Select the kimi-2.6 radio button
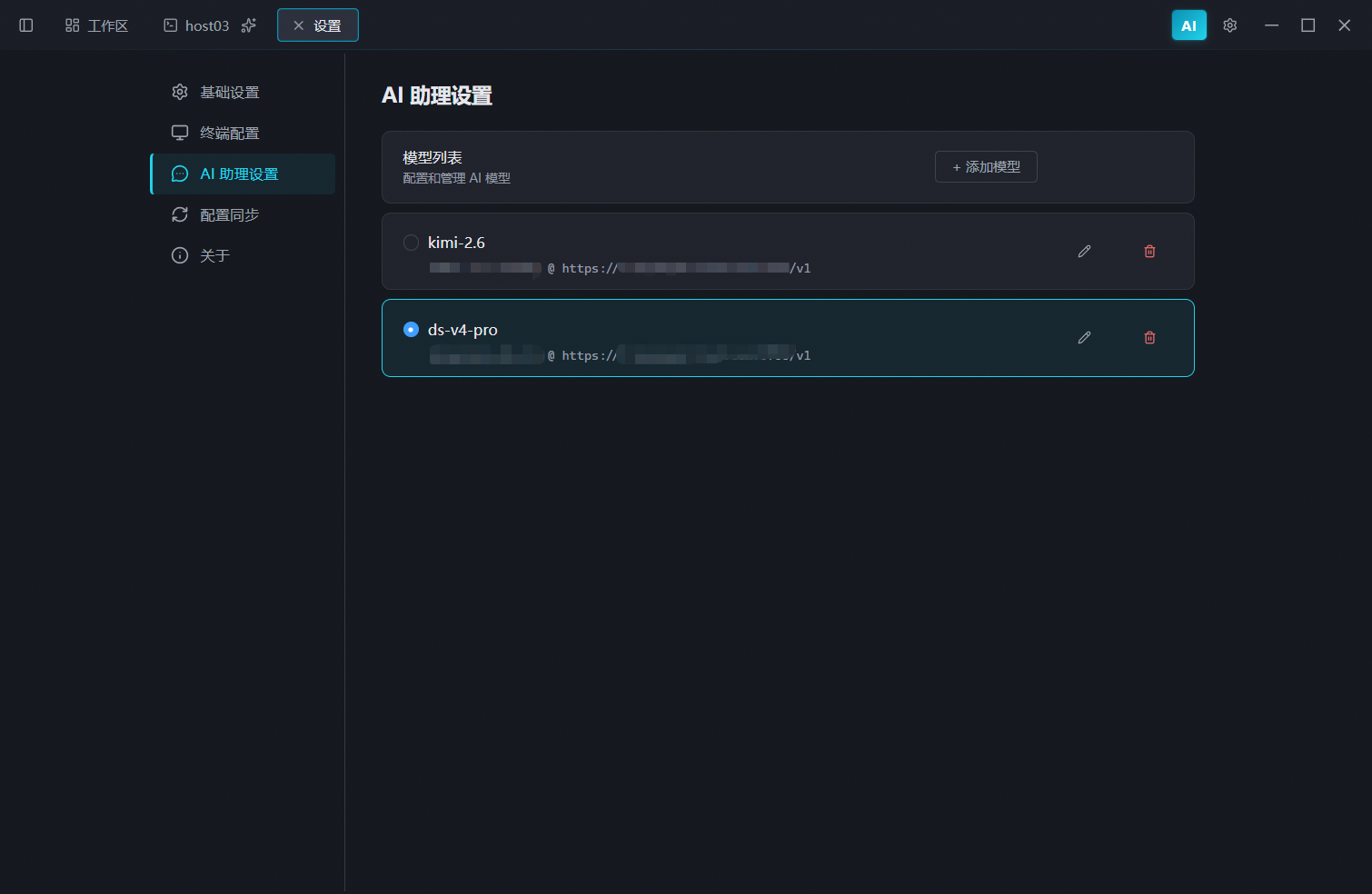 [411, 243]
